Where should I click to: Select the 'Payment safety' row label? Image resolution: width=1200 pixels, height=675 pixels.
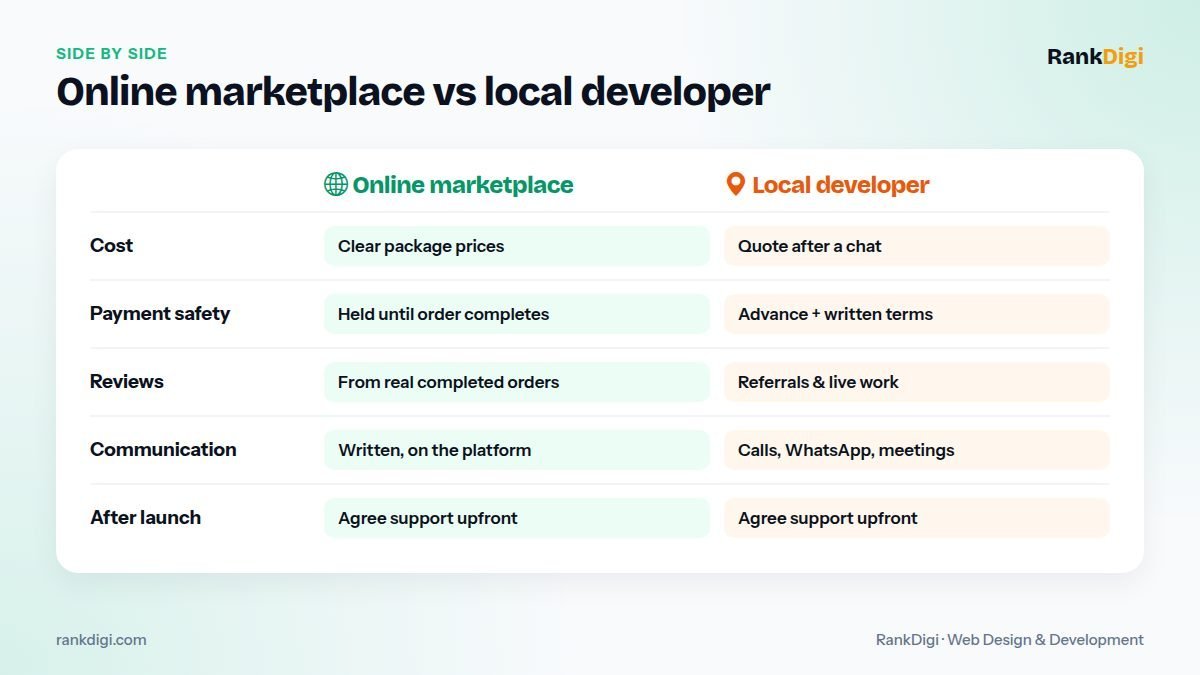[160, 314]
